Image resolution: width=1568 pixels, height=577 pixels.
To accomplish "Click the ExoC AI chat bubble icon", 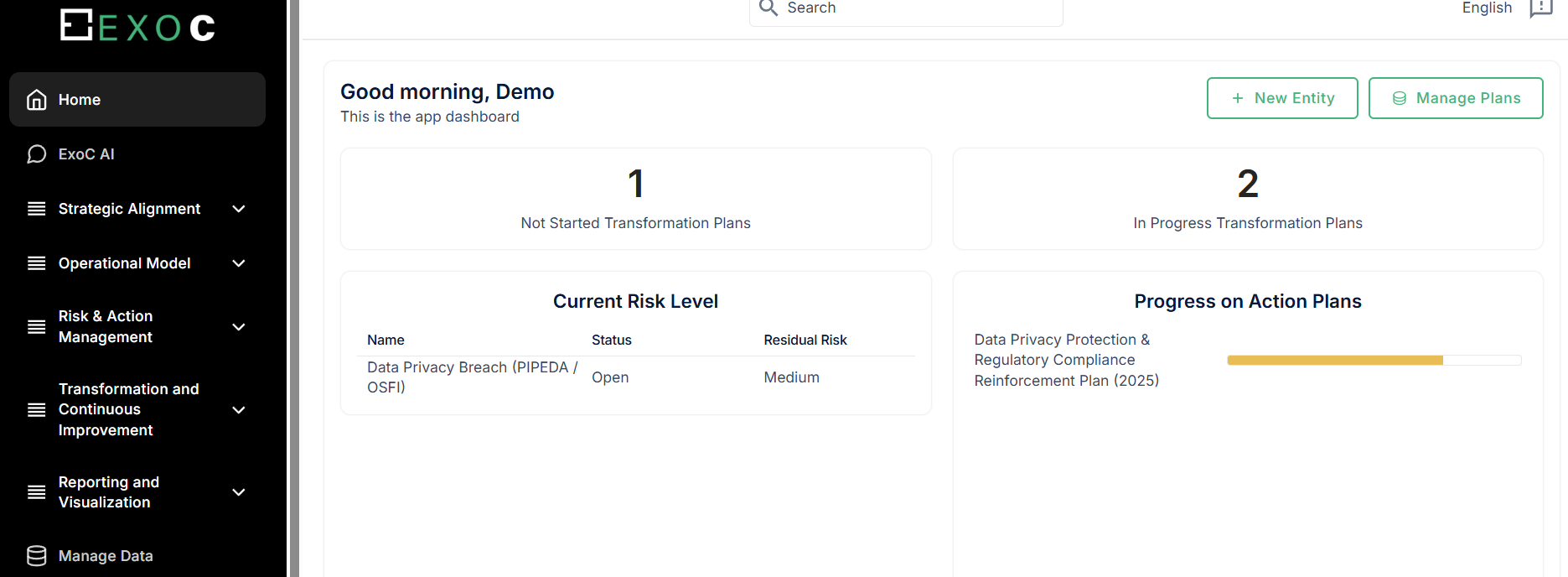I will tap(36, 154).
